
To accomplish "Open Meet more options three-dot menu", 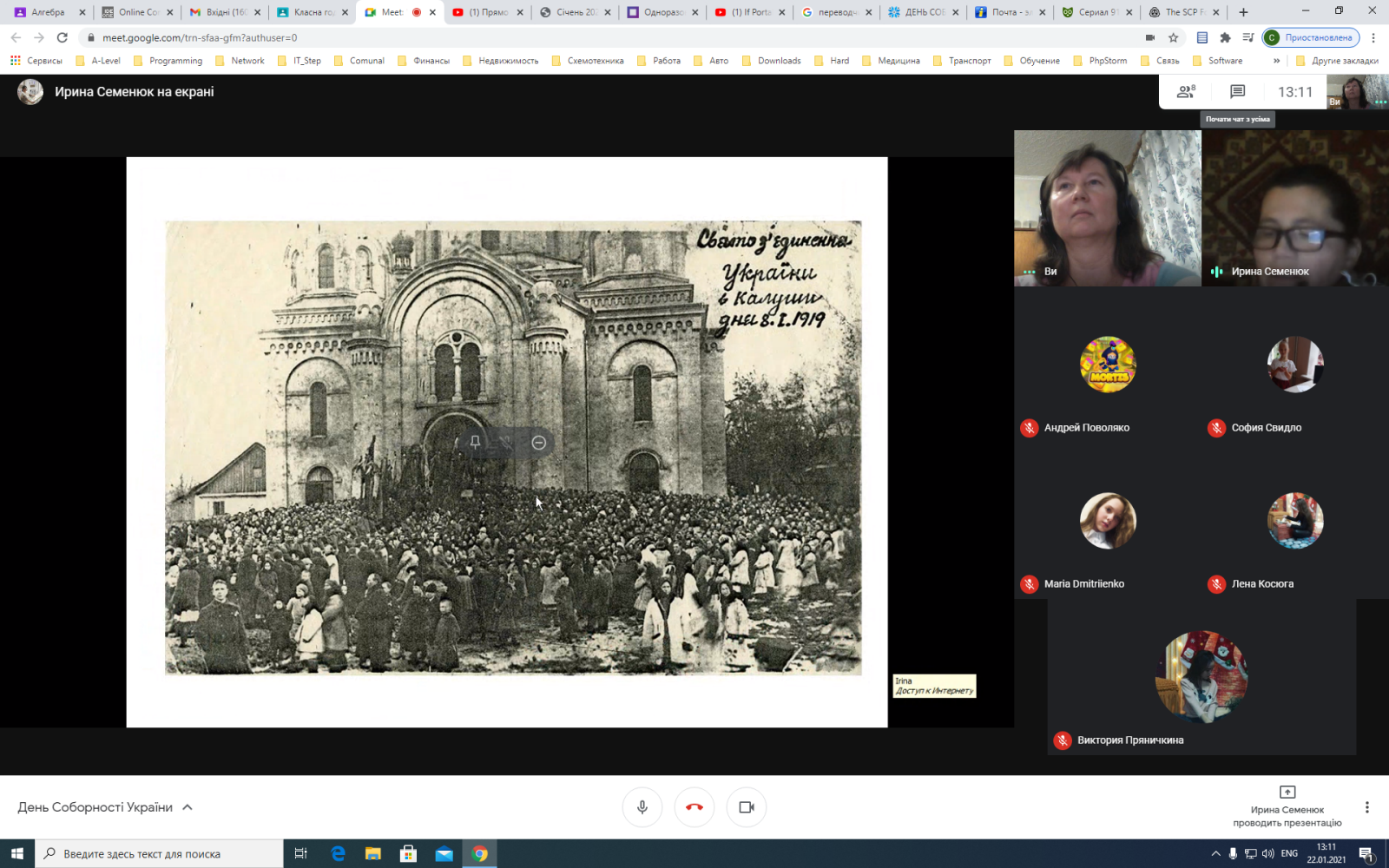I will [1366, 807].
